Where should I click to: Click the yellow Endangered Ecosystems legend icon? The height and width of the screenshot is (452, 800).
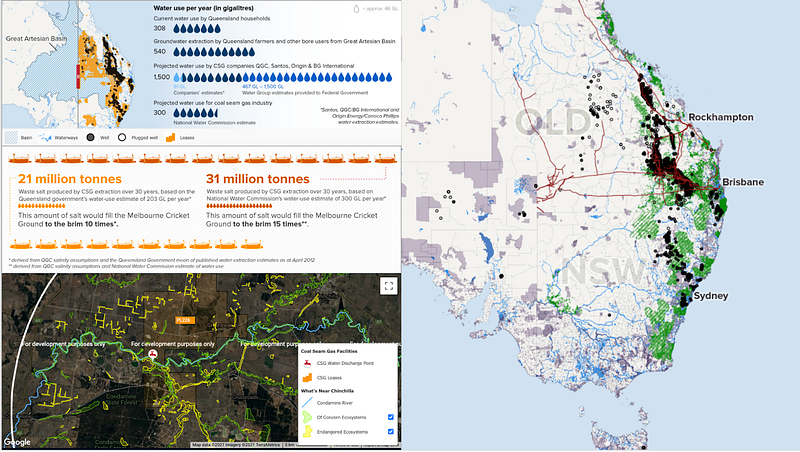[x=307, y=432]
